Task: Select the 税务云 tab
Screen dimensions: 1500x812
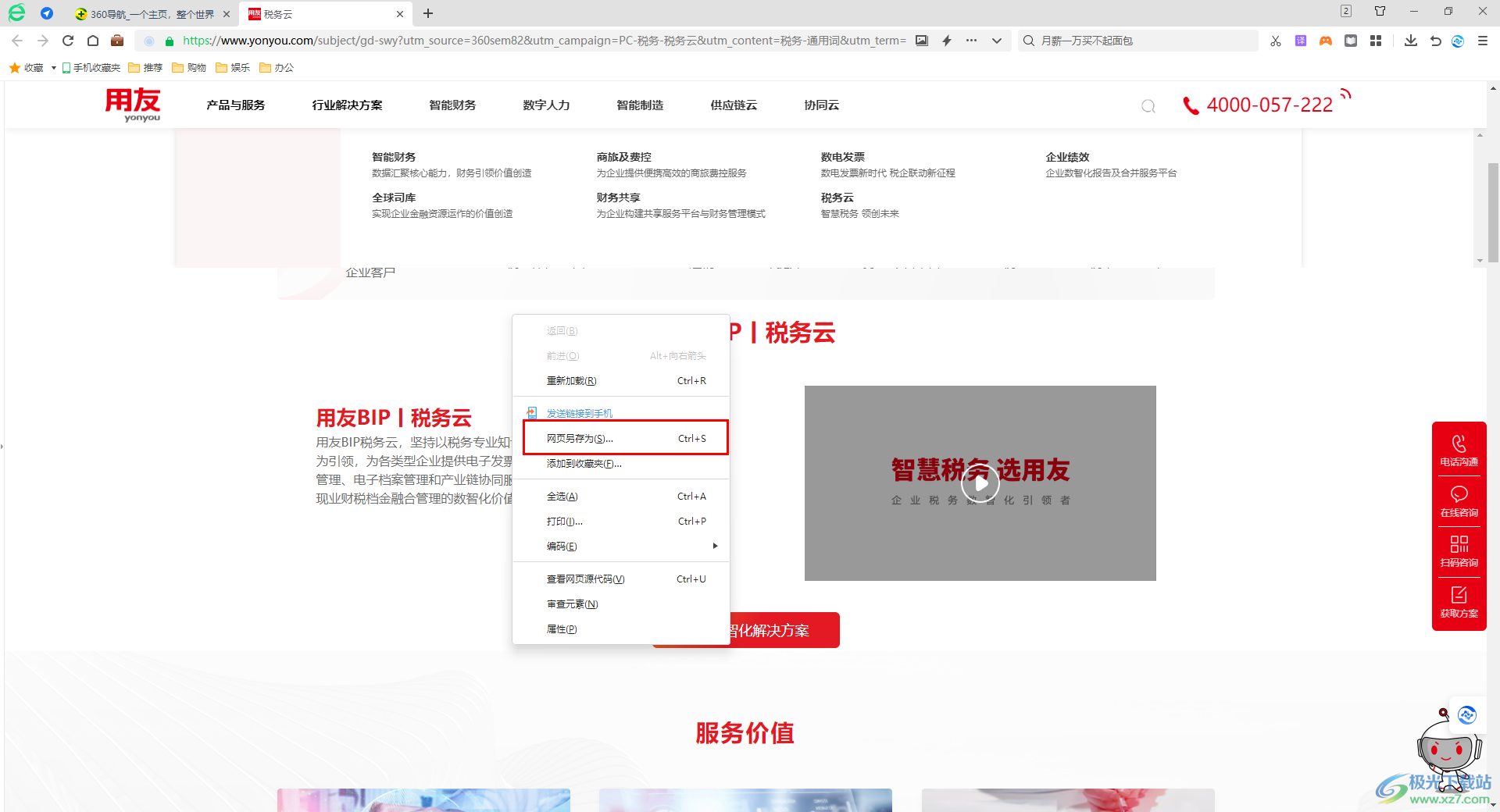Action: [324, 14]
